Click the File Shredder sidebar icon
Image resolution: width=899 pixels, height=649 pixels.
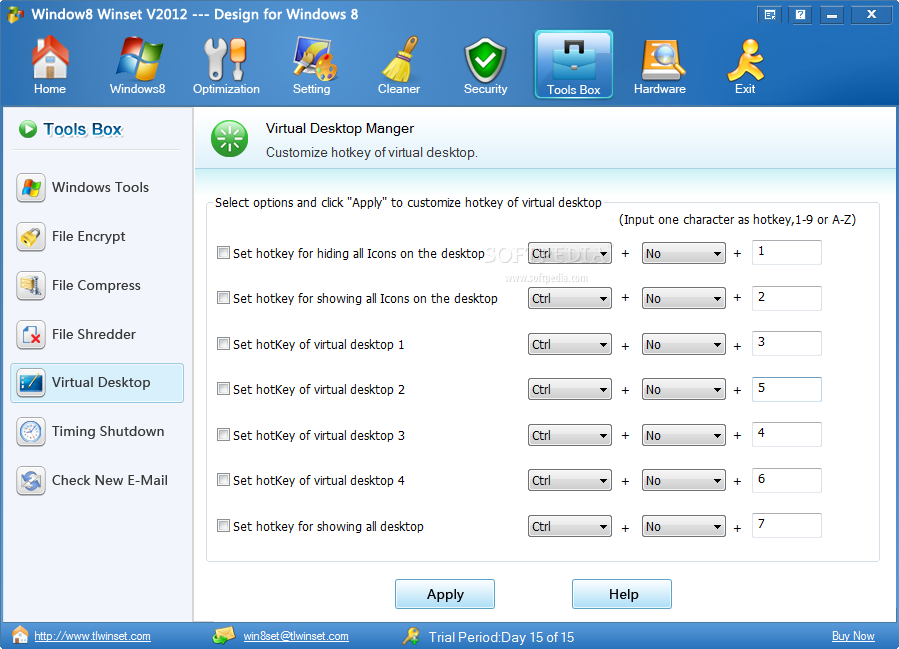pos(31,335)
